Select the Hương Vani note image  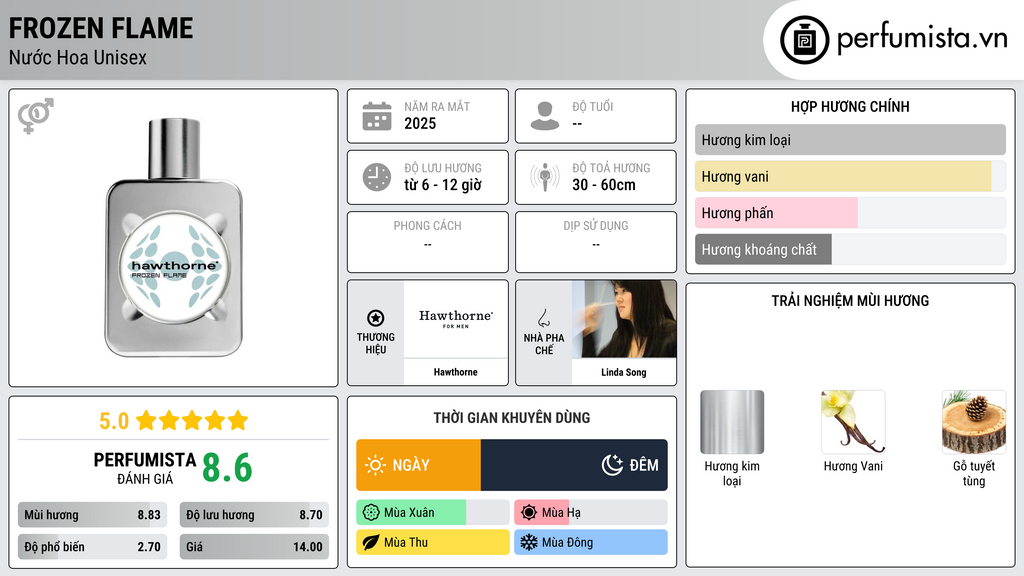coord(853,422)
